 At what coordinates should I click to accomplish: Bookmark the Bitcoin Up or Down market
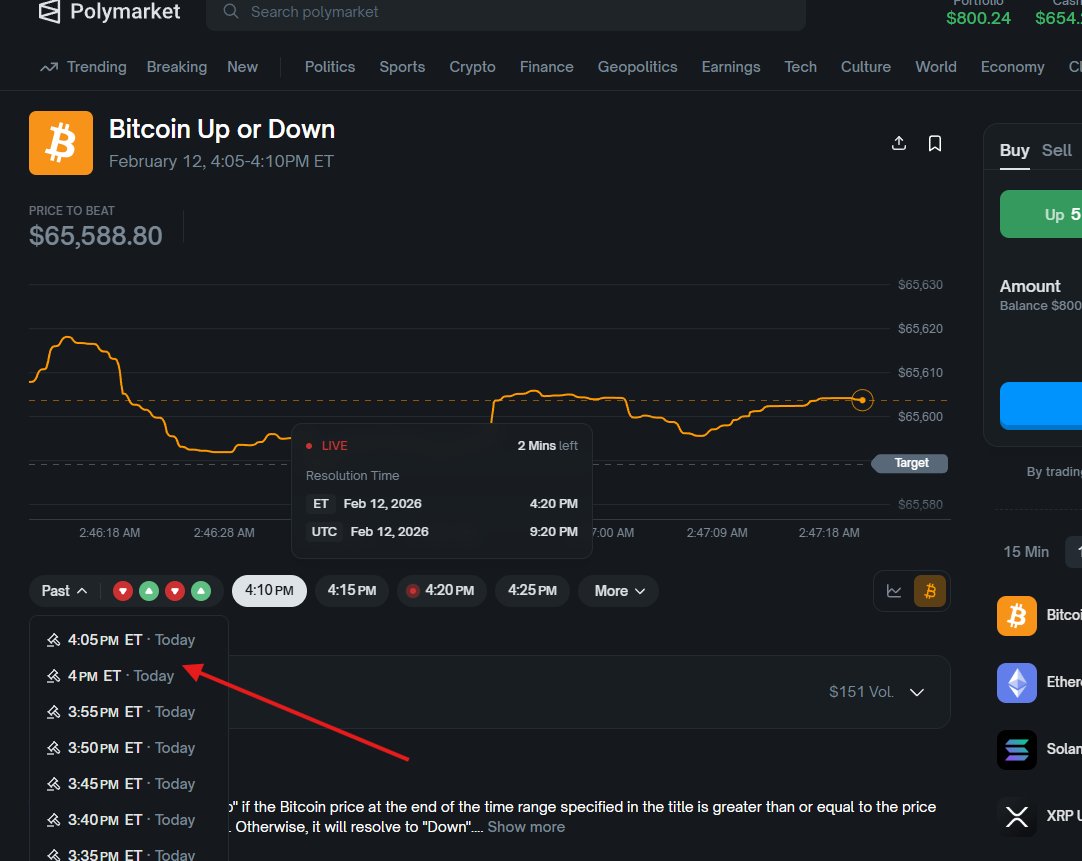point(935,143)
